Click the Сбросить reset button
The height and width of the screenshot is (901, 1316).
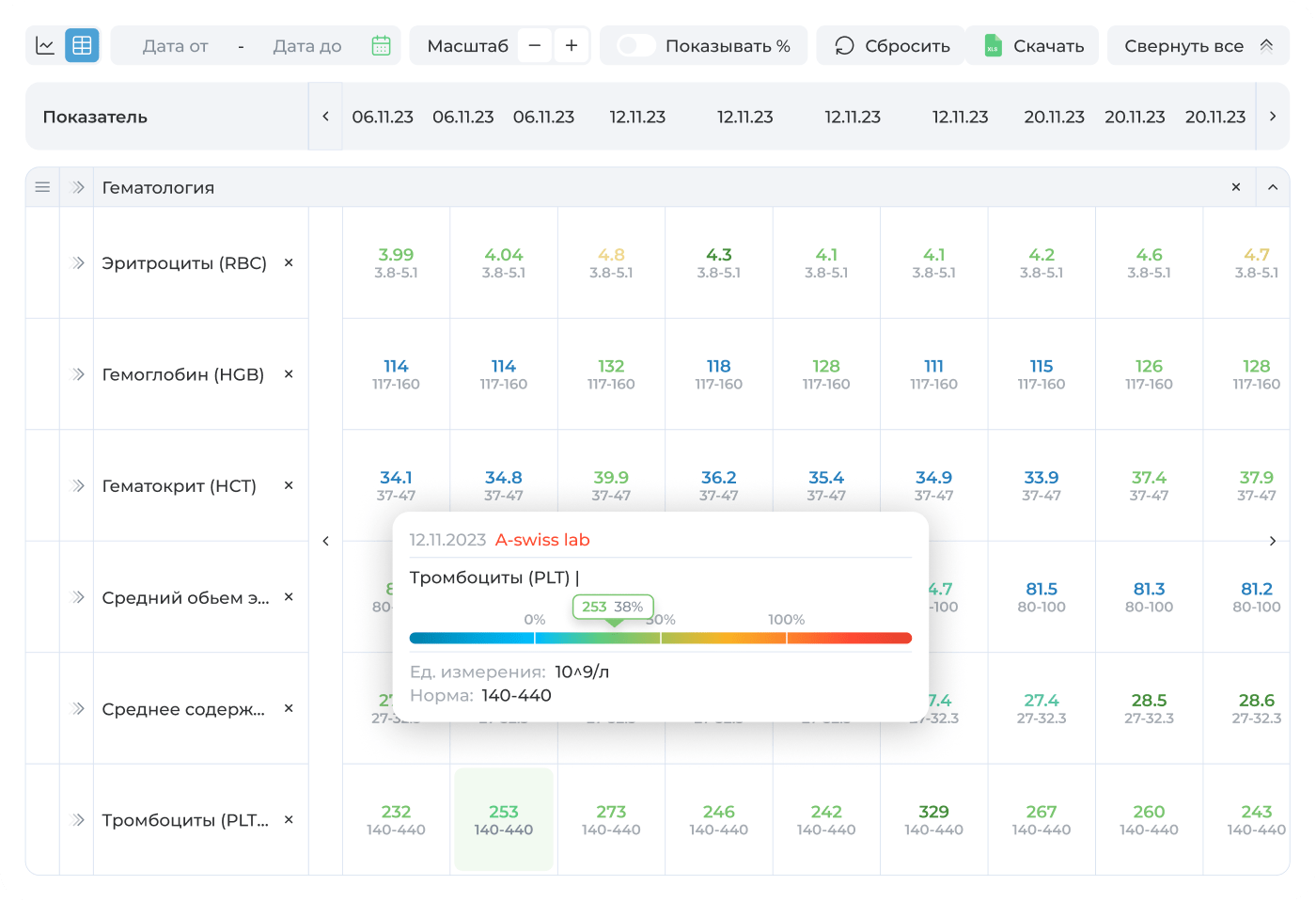[x=892, y=45]
